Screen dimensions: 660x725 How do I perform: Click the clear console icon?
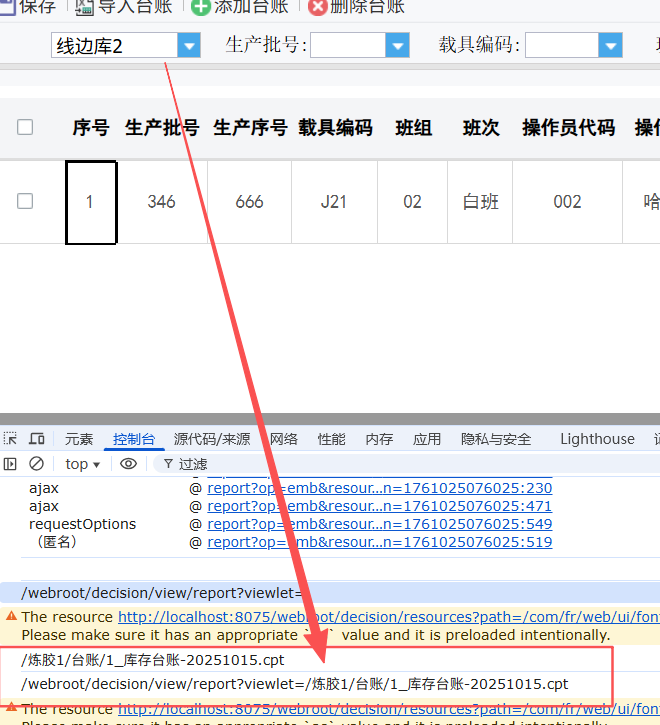pyautogui.click(x=37, y=463)
